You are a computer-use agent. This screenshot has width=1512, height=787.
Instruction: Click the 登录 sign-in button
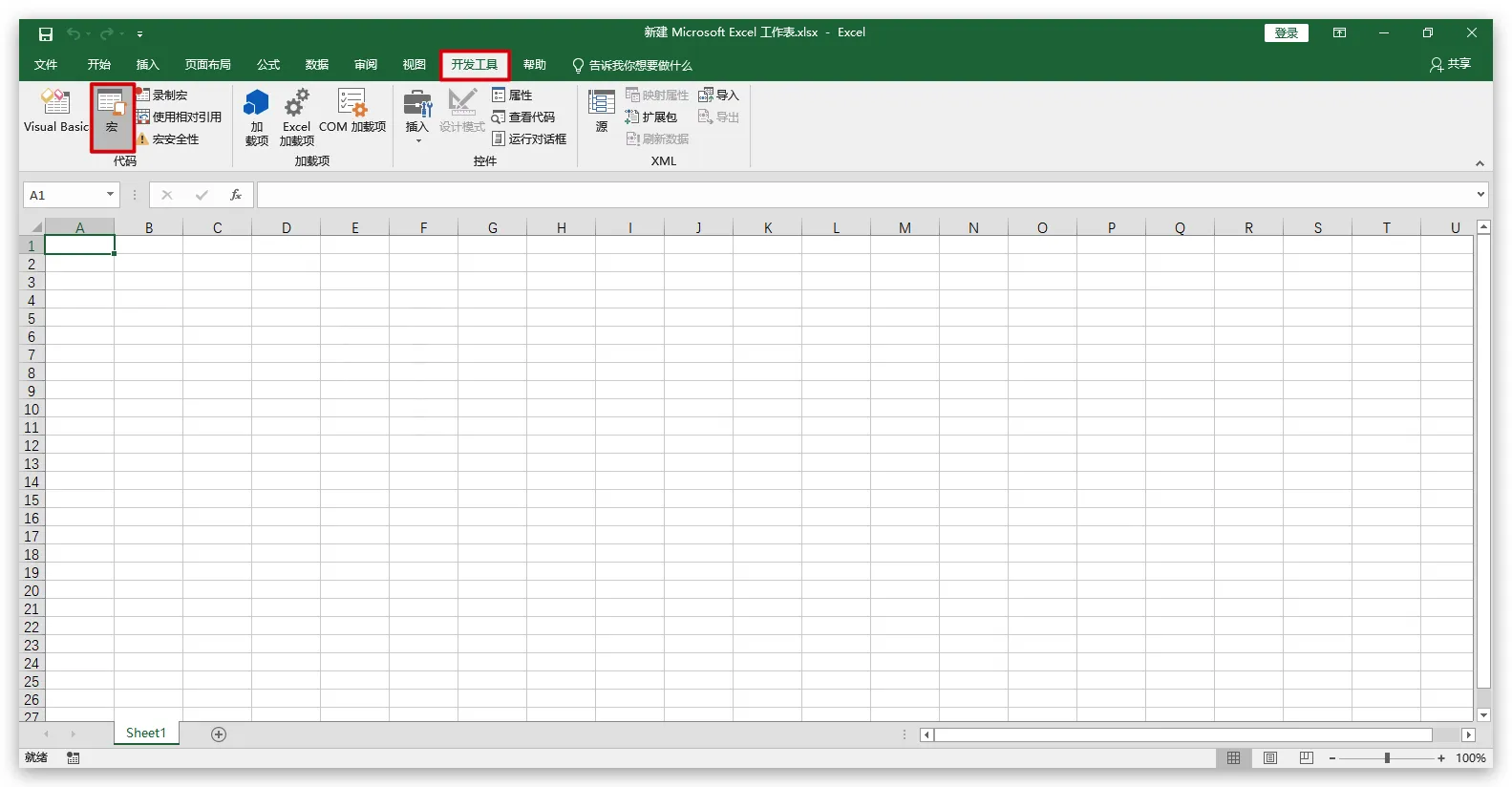1286,32
